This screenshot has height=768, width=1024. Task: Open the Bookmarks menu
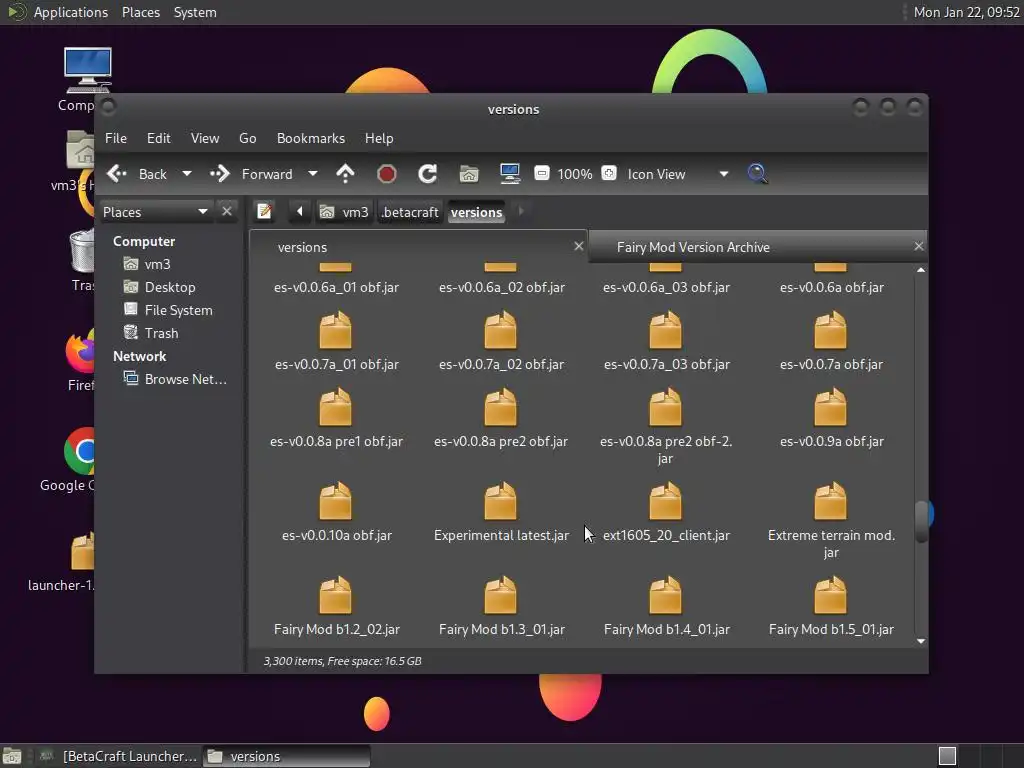coord(311,138)
